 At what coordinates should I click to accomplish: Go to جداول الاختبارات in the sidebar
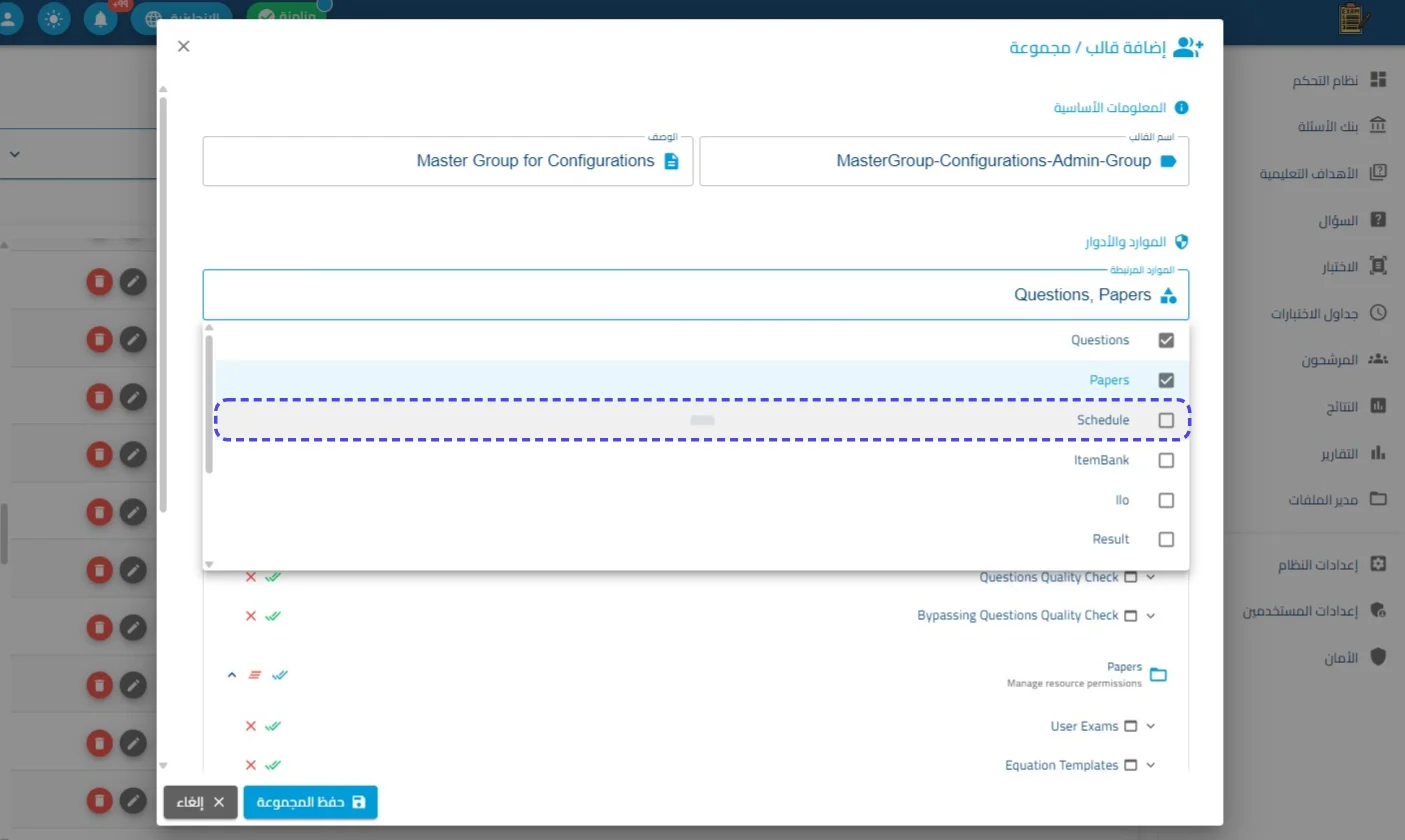(x=1329, y=312)
